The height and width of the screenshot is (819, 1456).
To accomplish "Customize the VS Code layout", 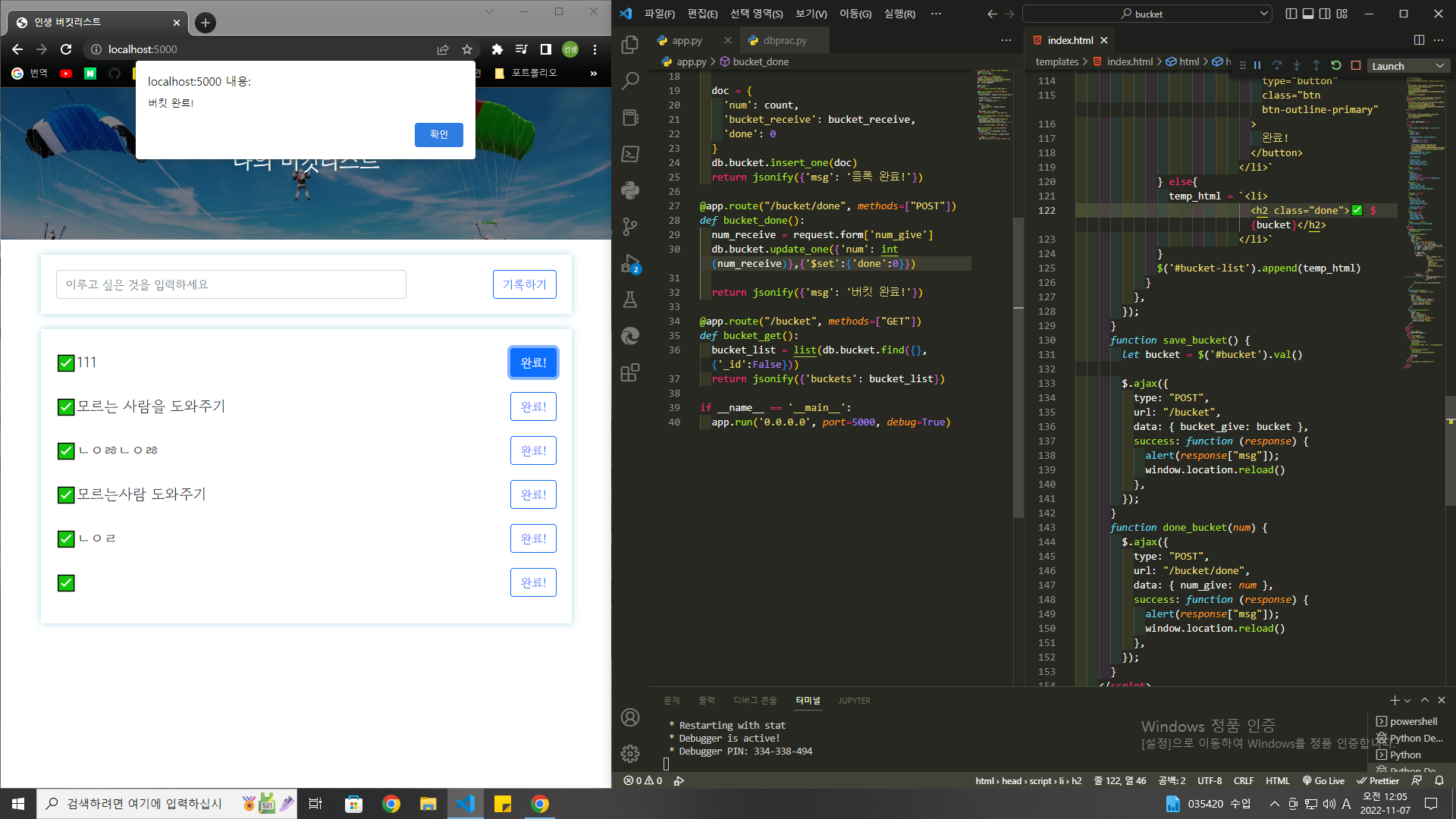I will tap(1342, 14).
